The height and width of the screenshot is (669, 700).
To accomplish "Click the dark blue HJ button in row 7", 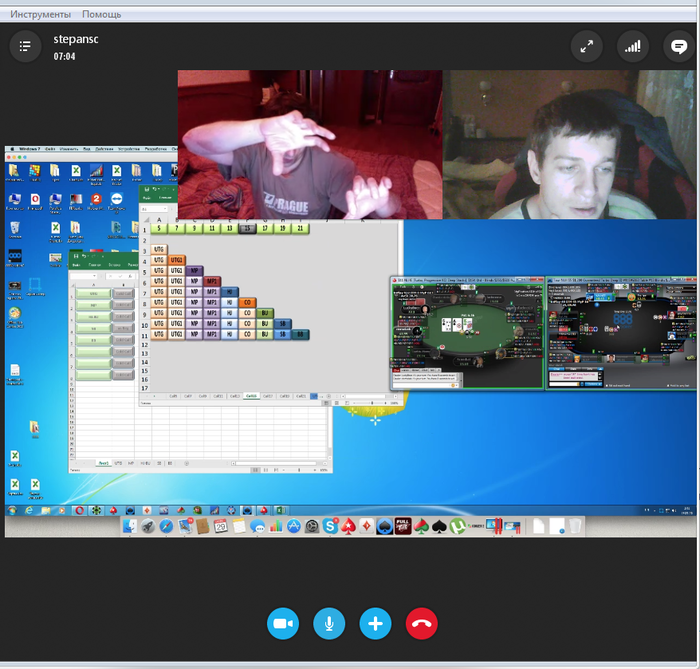I will click(229, 292).
